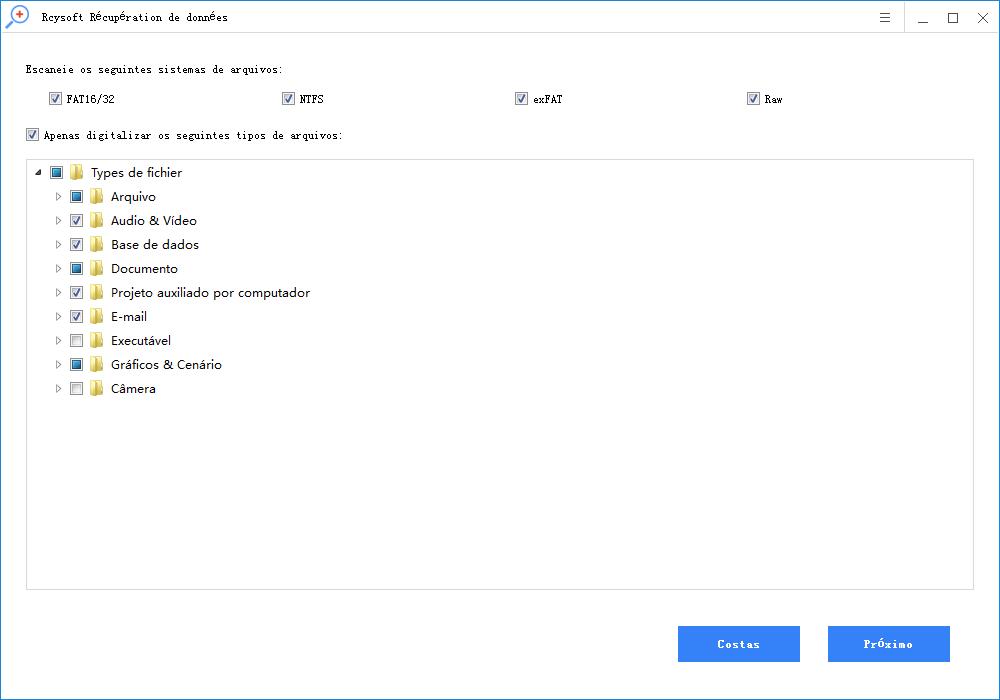Image resolution: width=1000 pixels, height=700 pixels.
Task: Click the E-mail folder icon
Action: click(96, 316)
